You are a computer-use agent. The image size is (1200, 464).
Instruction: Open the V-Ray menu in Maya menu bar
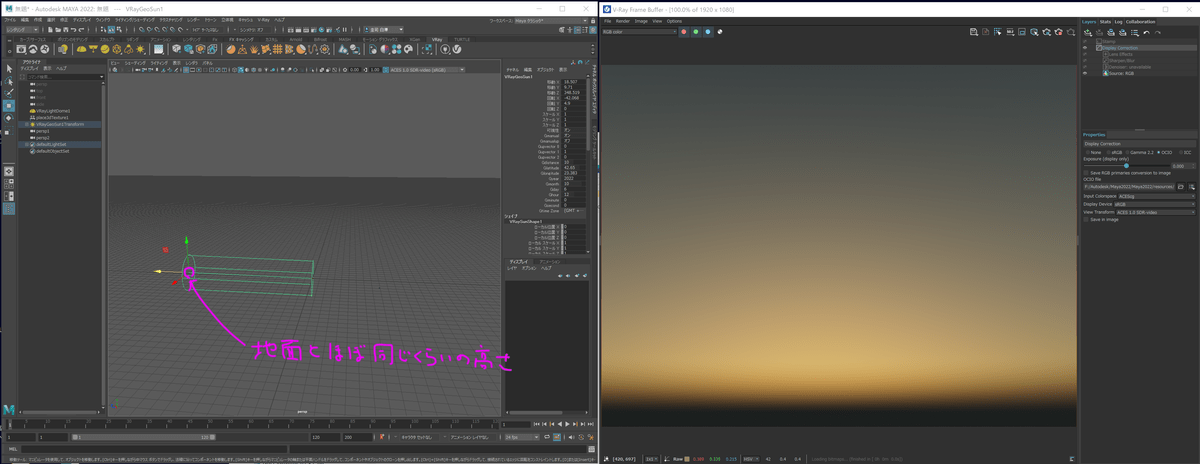click(x=263, y=20)
